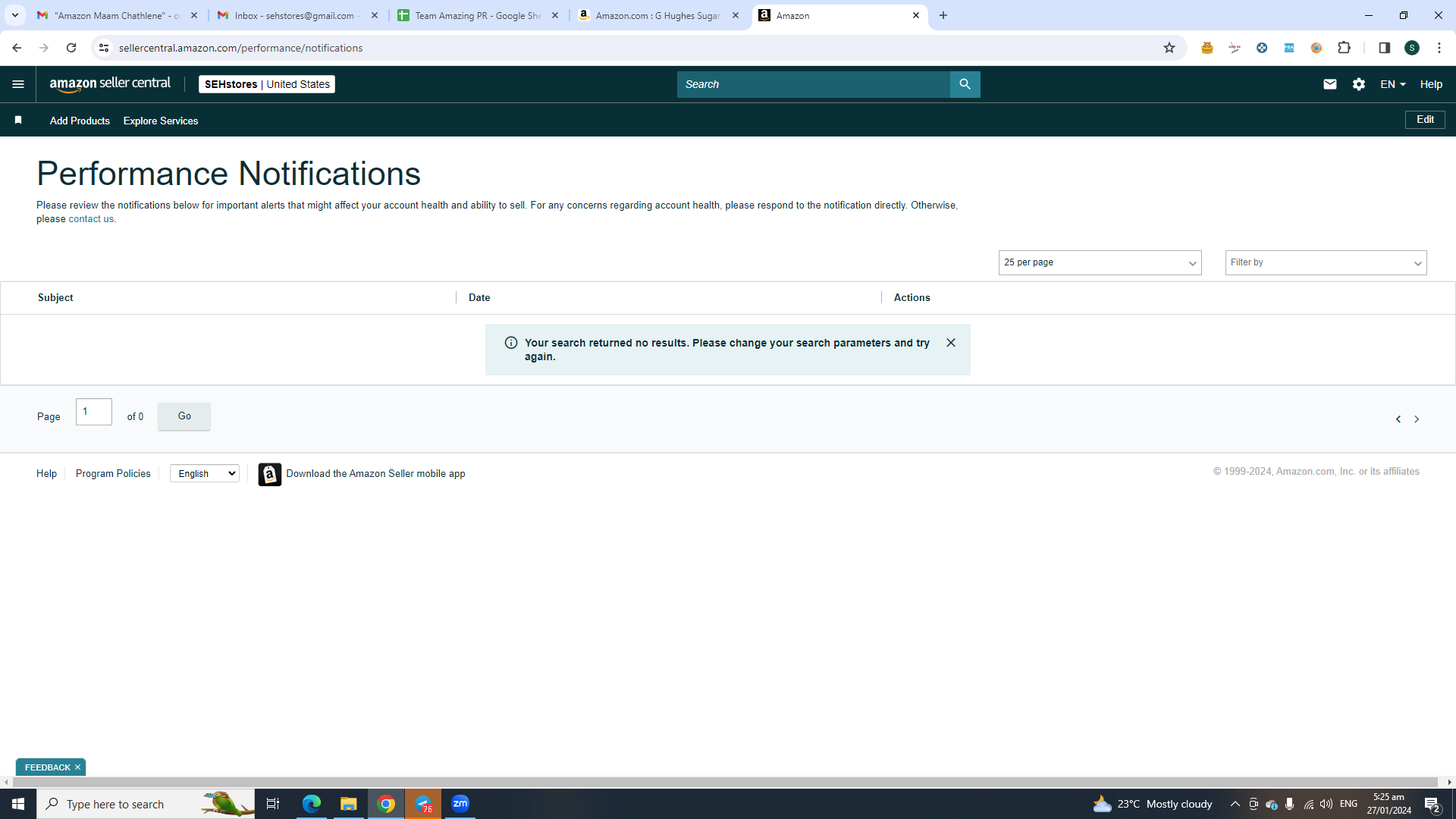Screen dimensions: 1456x819
Task: Click Download the Amazon Seller mobile app
Action: [375, 473]
